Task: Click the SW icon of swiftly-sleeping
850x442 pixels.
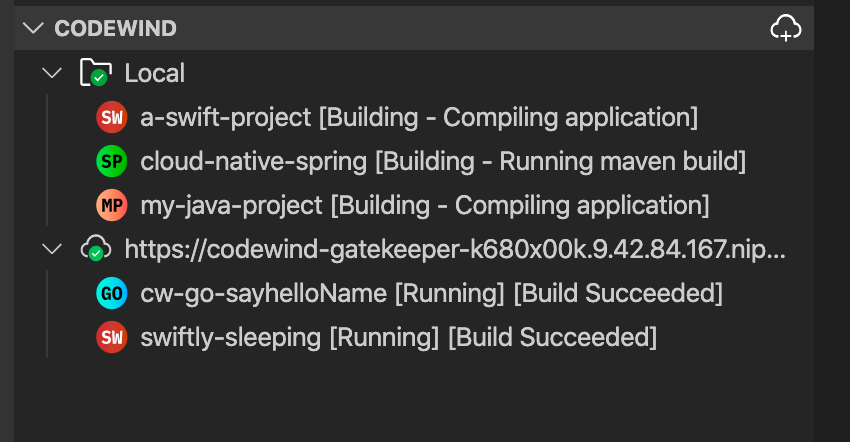Action: [x=112, y=337]
